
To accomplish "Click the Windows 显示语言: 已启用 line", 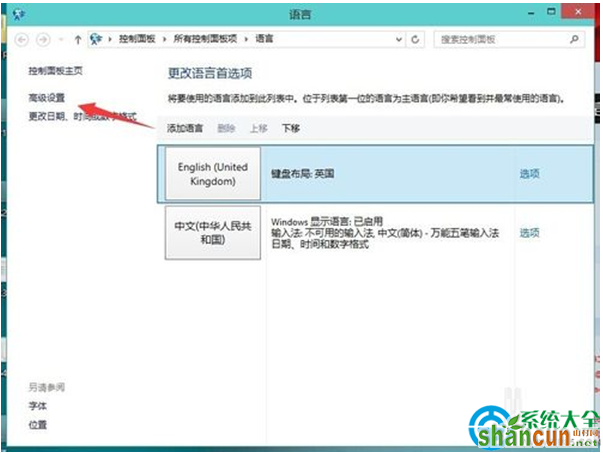I will pos(327,222).
